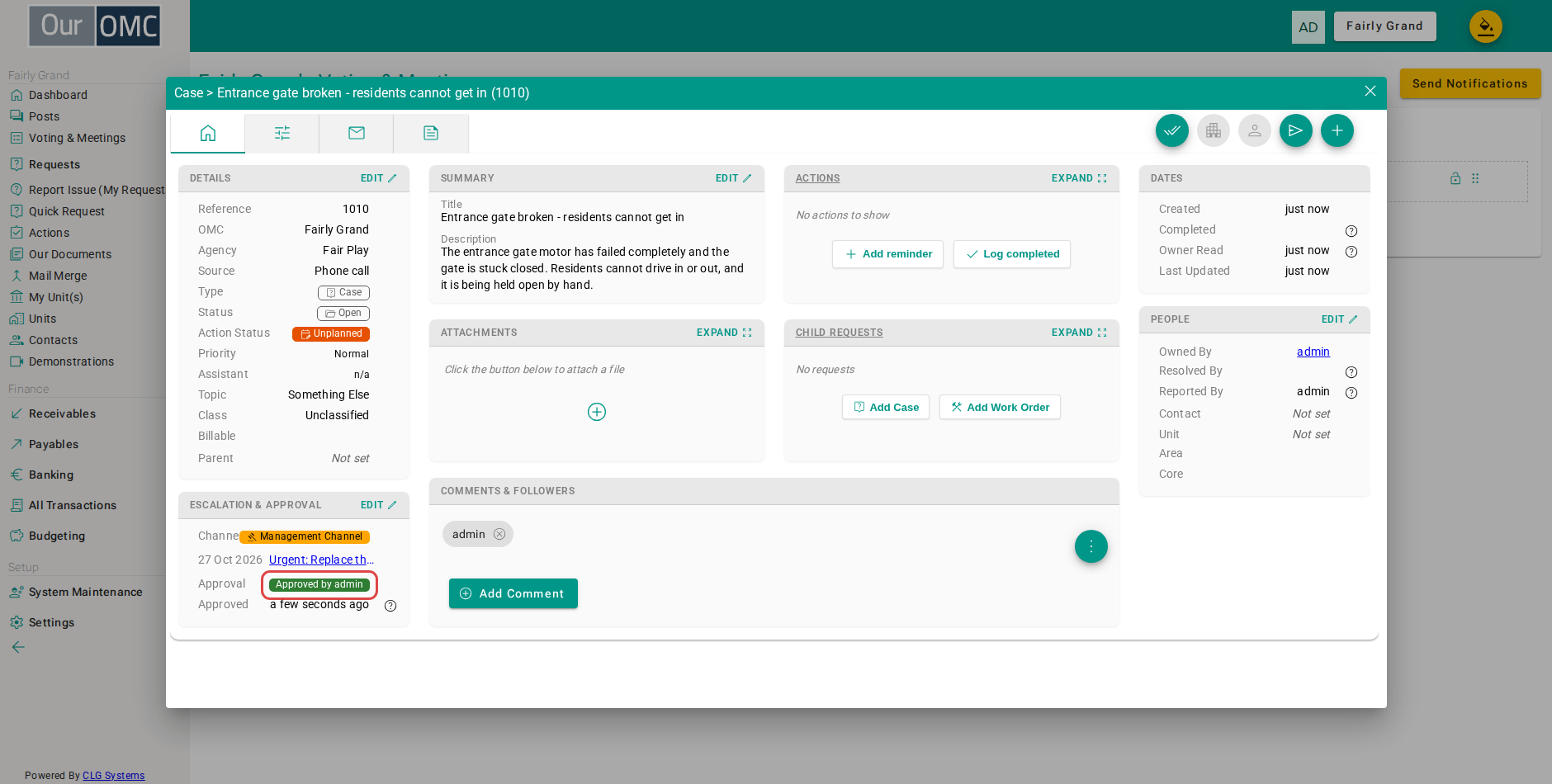Image resolution: width=1552 pixels, height=784 pixels.
Task: Open Dashboard in the sidebar
Action: [58, 95]
